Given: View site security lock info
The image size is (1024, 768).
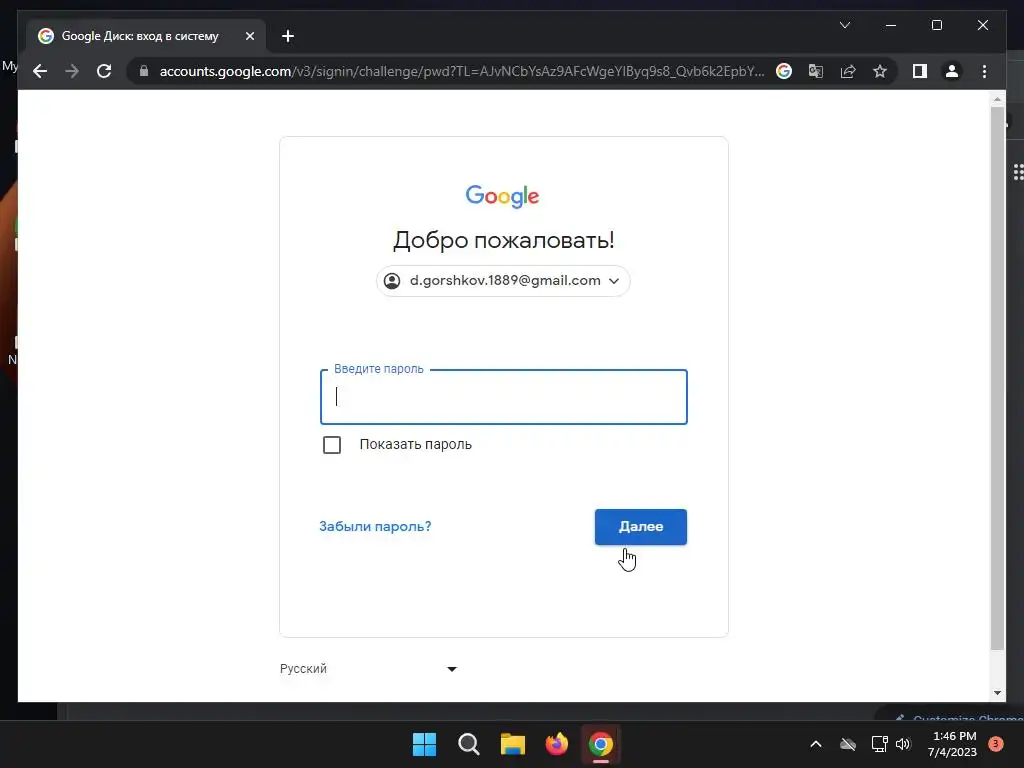Looking at the screenshot, I should tap(144, 71).
